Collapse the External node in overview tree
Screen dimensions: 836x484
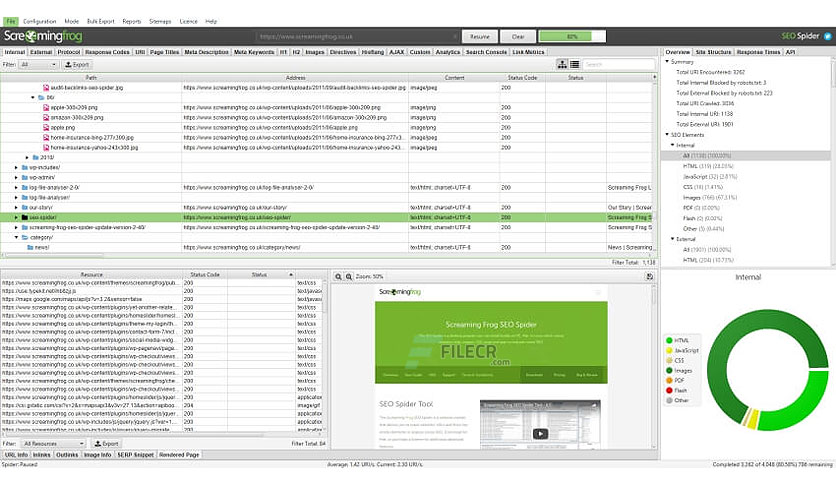tap(672, 239)
